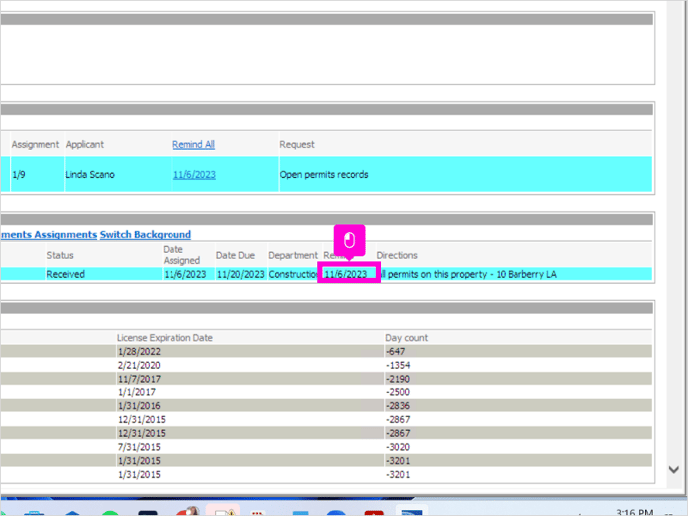
Task: Select the 1/28/2022 expiration date
Action: click(139, 352)
